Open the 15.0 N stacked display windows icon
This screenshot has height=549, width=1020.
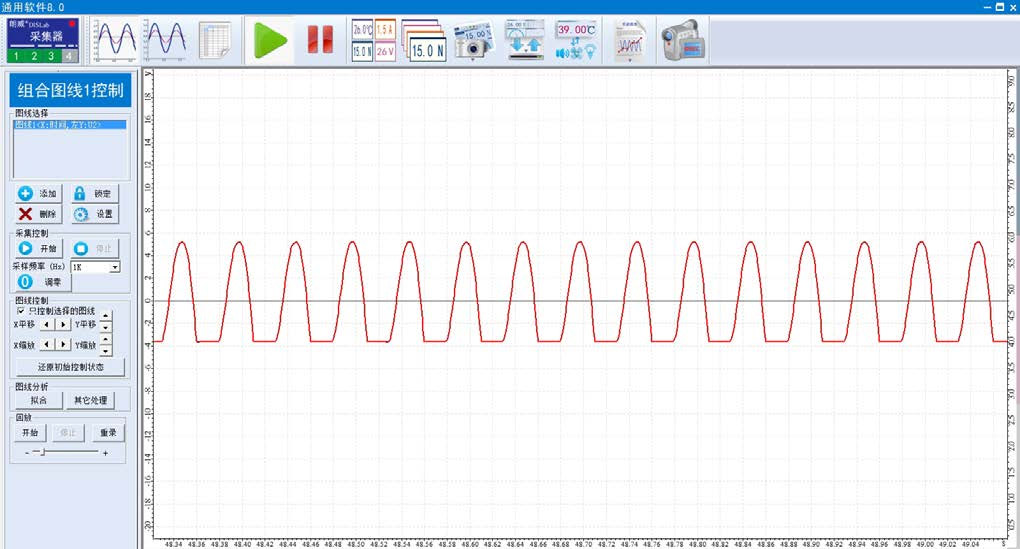point(425,40)
